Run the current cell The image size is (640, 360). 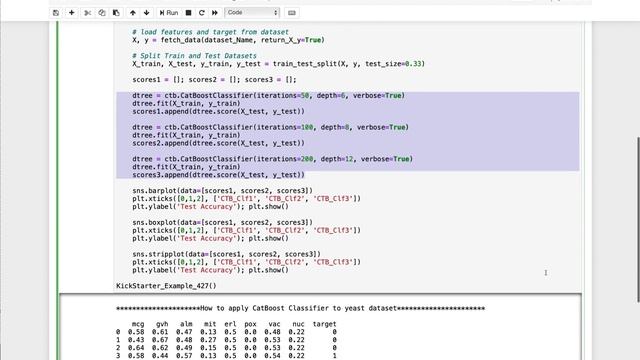[x=169, y=13]
